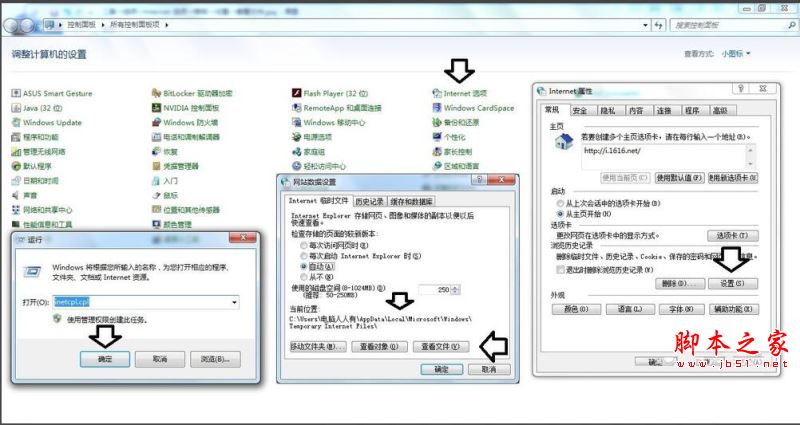Open the 家长控制 icon
This screenshot has width=800, height=425.
coord(437,152)
